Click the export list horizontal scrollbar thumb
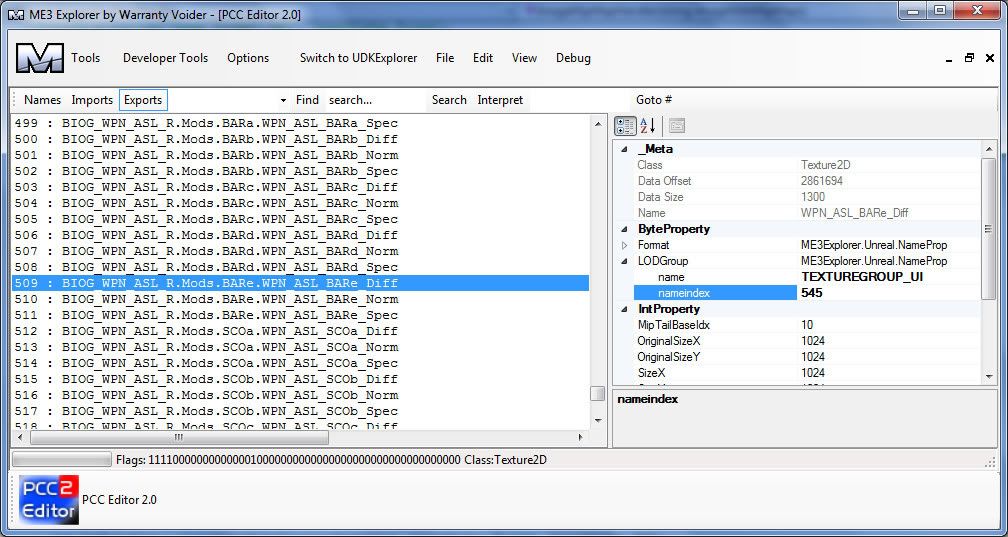The height and width of the screenshot is (537, 1008). point(179,437)
